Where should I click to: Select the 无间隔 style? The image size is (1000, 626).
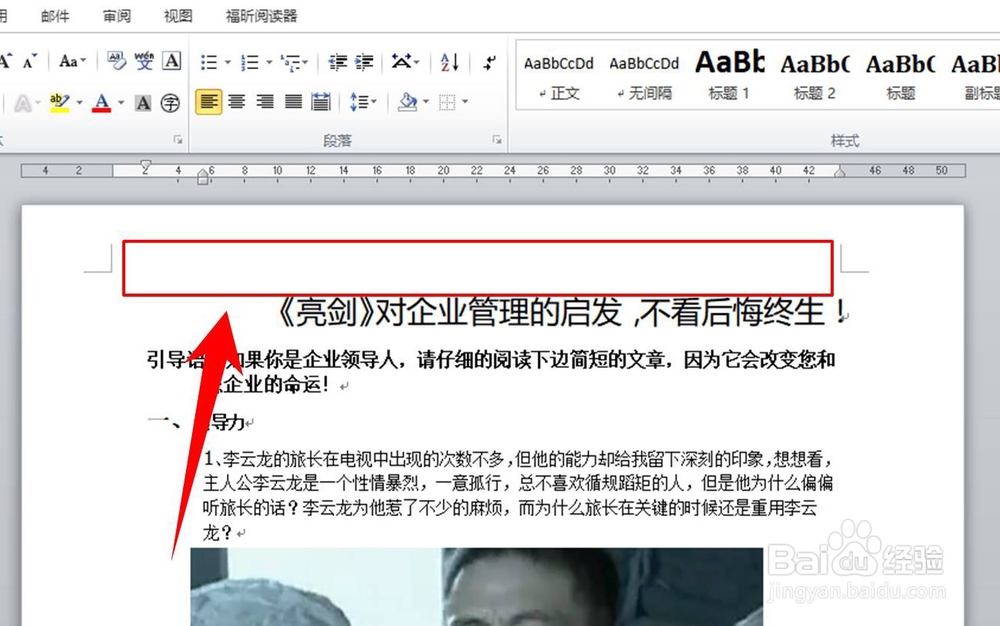643,72
